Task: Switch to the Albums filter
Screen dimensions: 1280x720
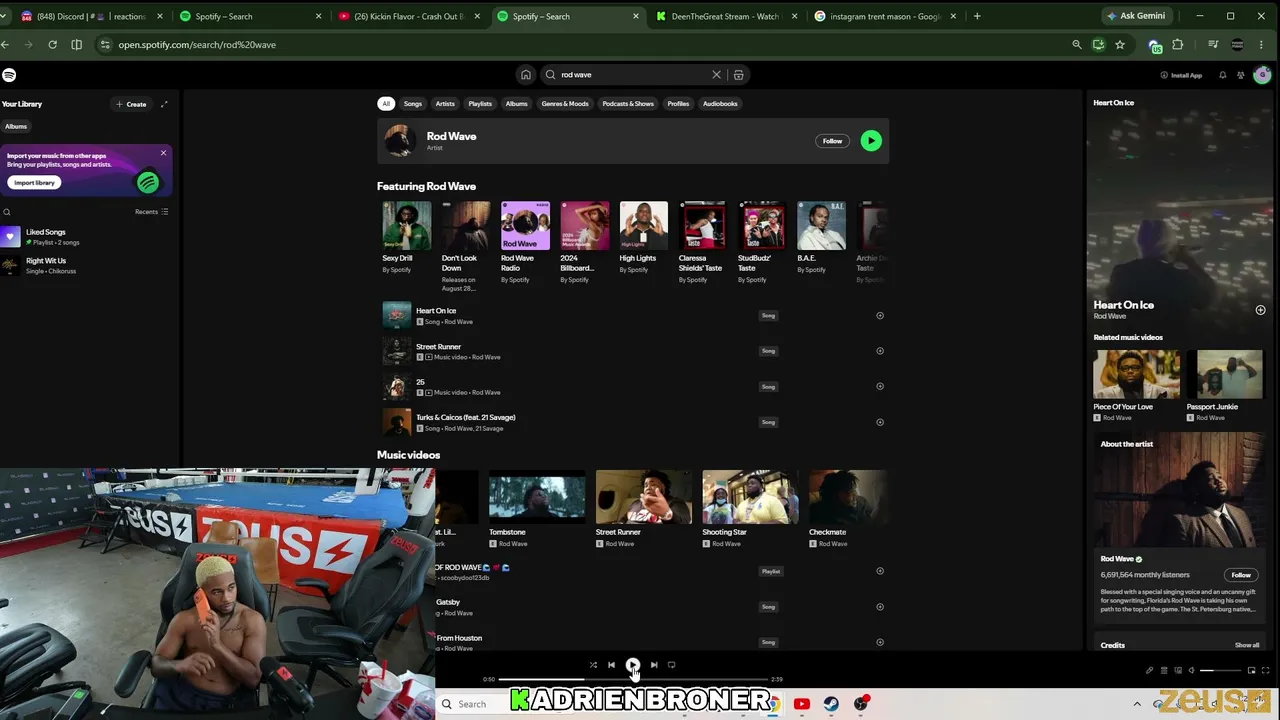Action: tap(516, 104)
